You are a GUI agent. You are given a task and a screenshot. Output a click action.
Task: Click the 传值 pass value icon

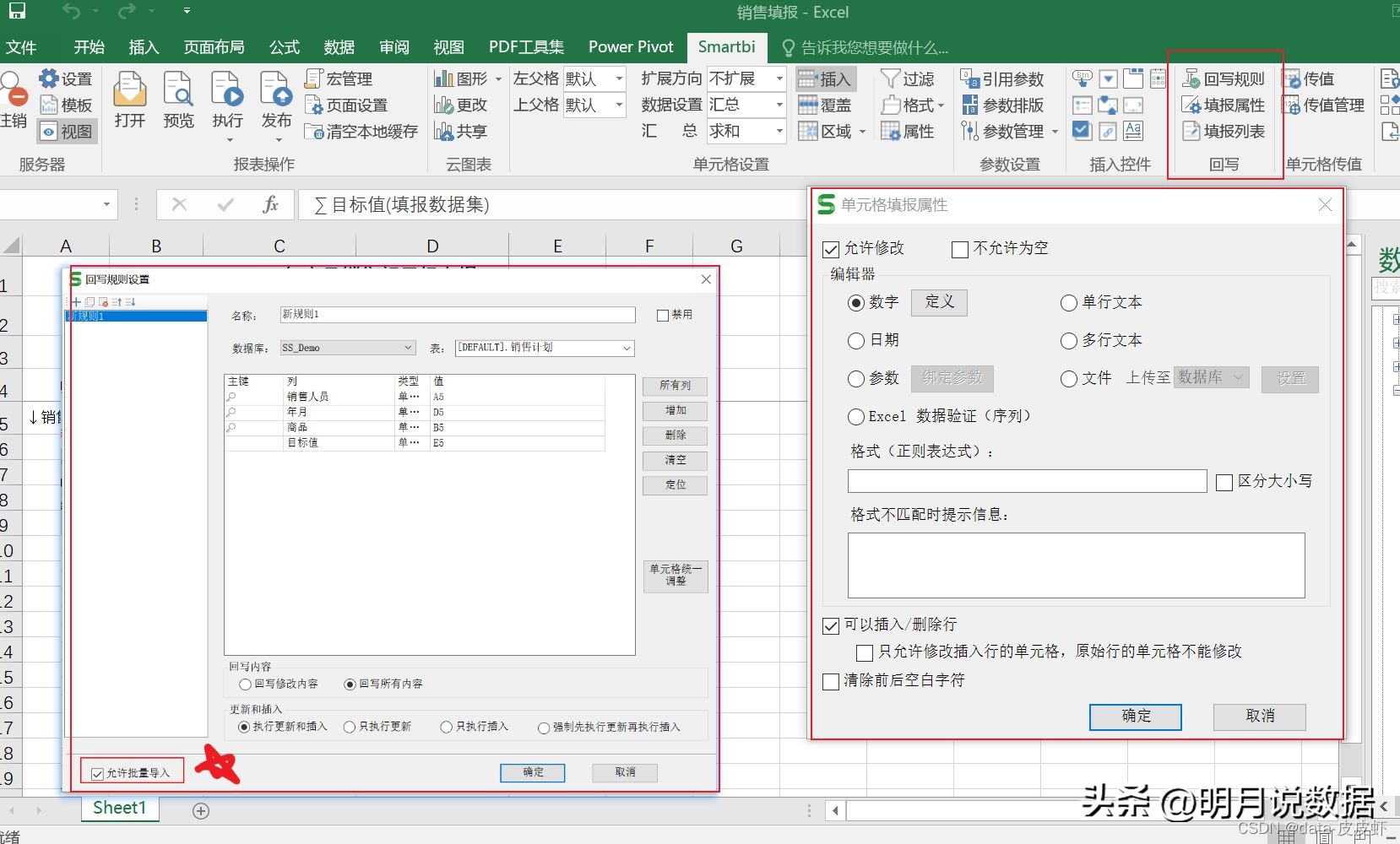[1309, 78]
